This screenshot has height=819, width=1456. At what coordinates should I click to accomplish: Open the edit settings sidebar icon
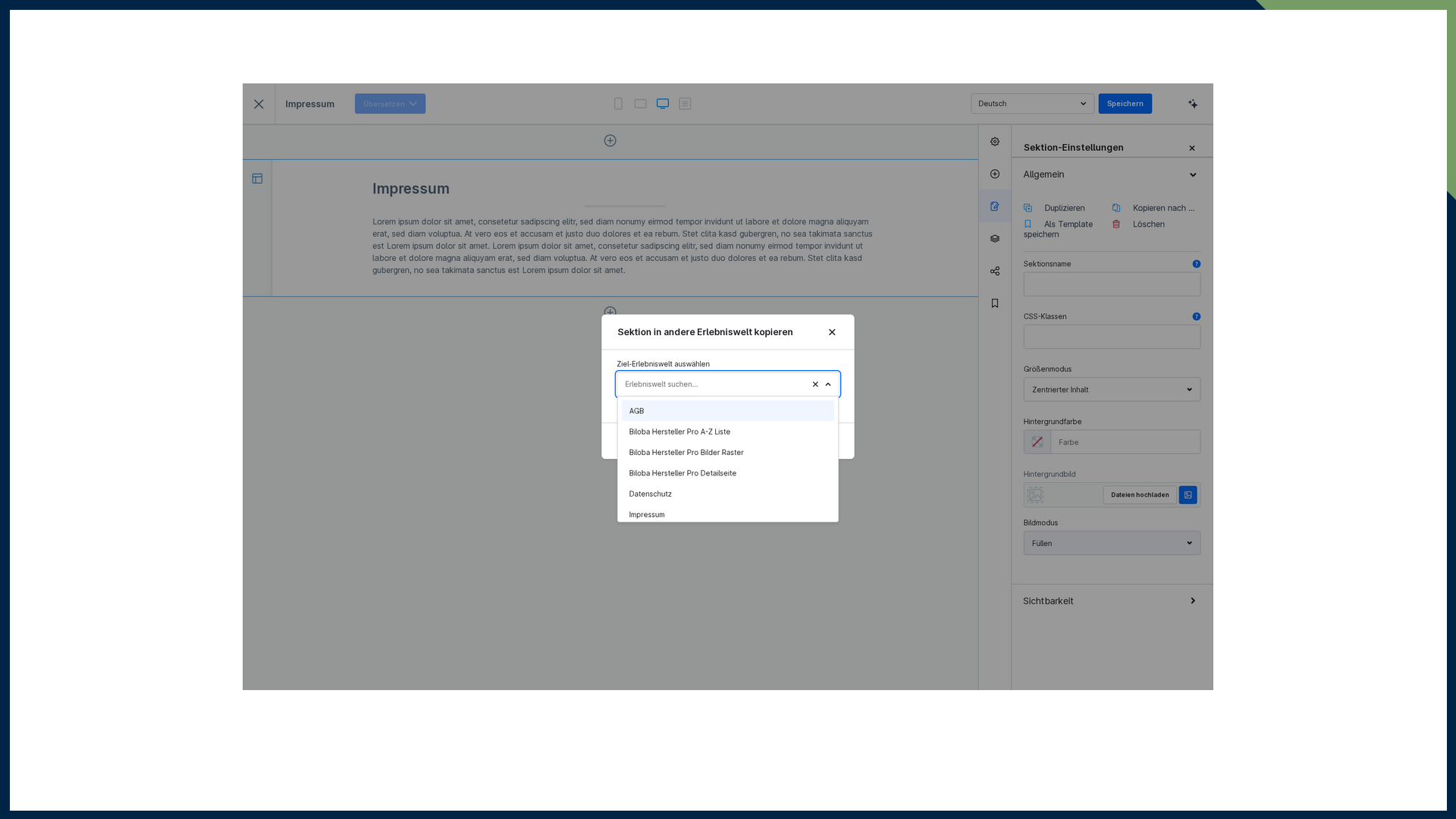tap(995, 206)
